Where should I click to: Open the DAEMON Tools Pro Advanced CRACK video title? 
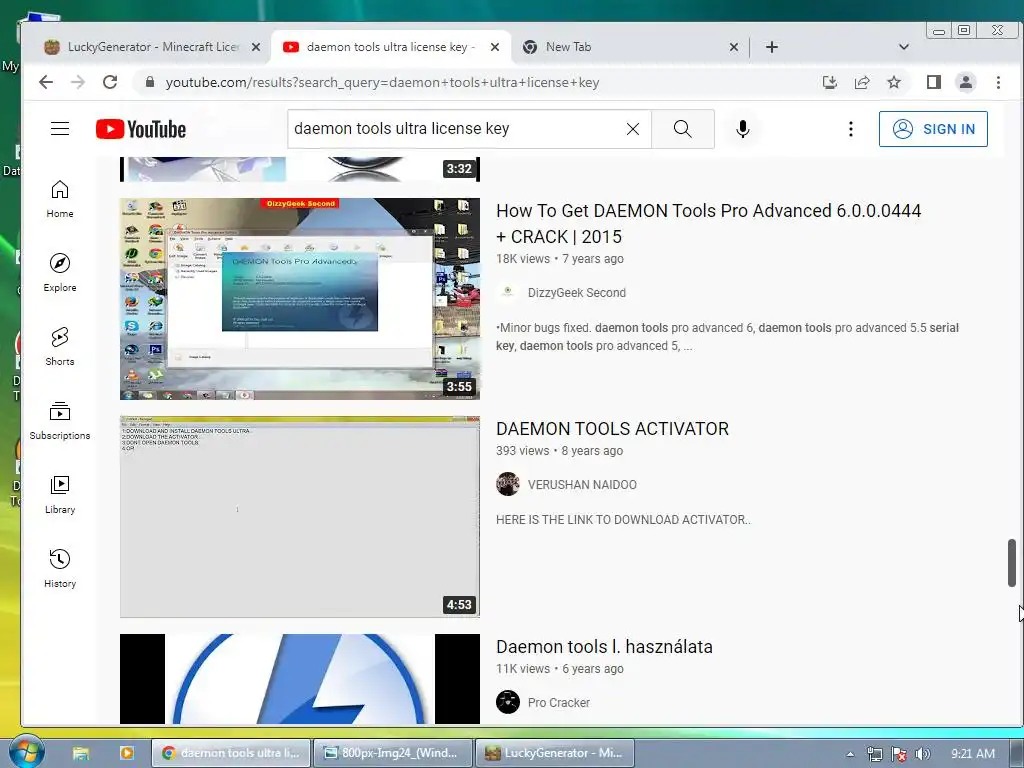pyautogui.click(x=709, y=223)
